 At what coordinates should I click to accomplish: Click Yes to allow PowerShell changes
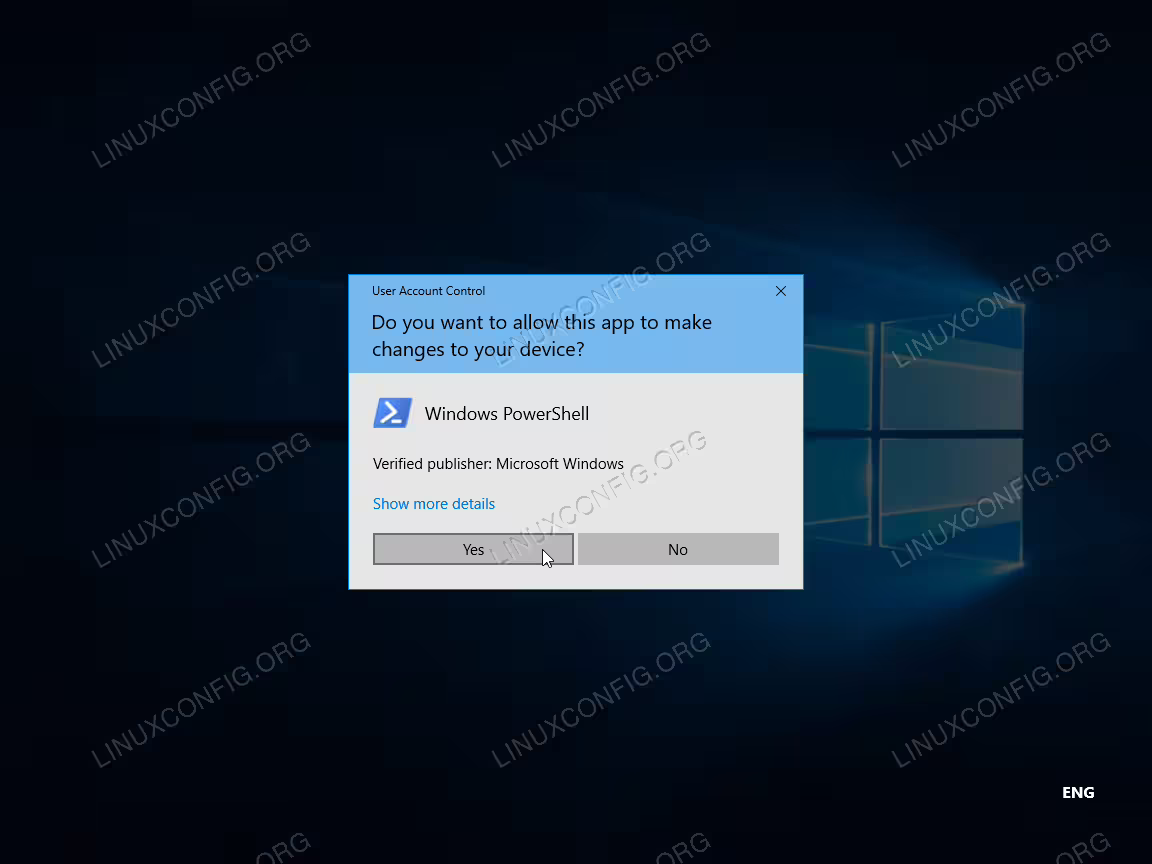(473, 549)
